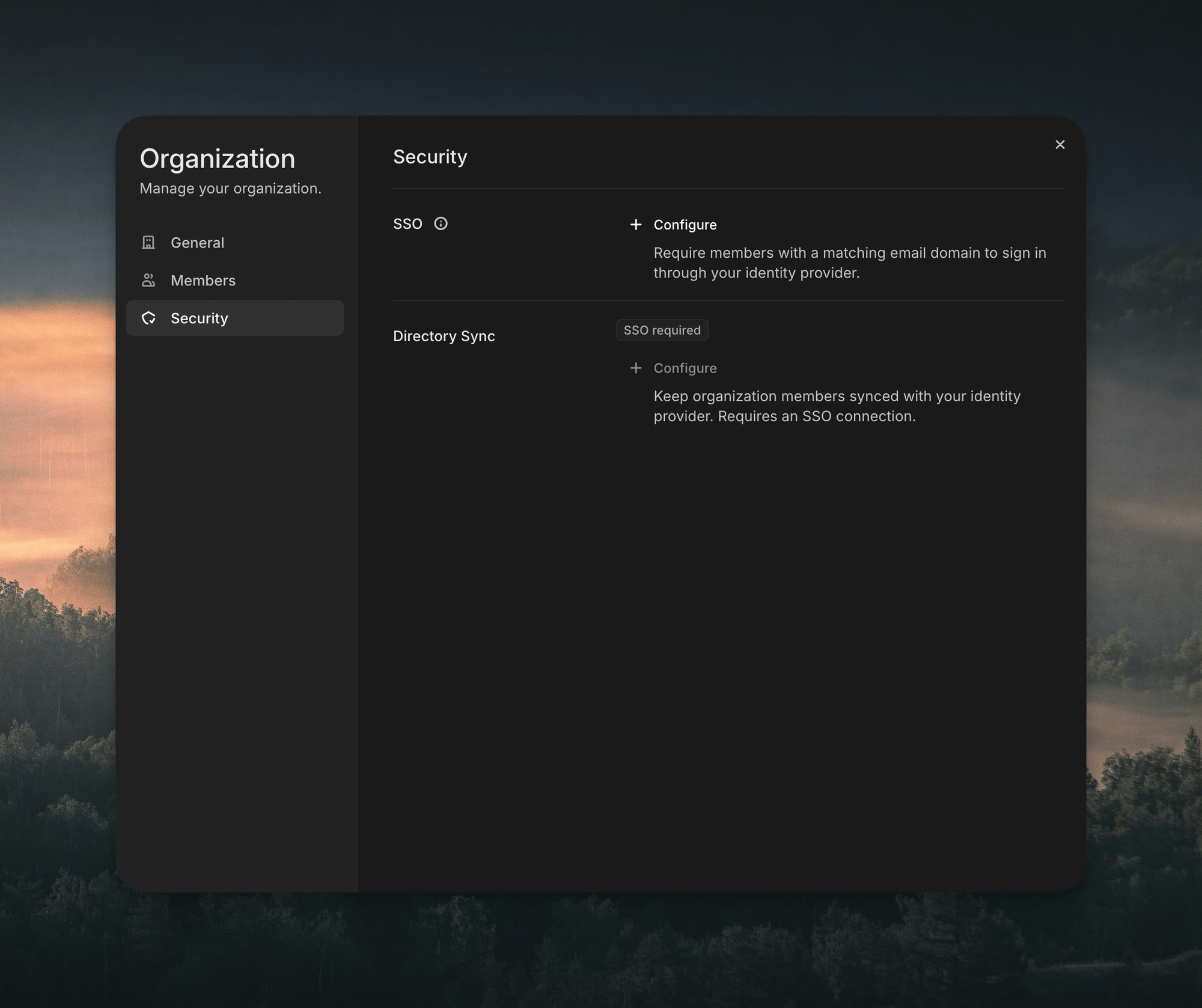The image size is (1202, 1008).
Task: Click the 'Require members with a matching email domain' description
Action: coord(850,263)
